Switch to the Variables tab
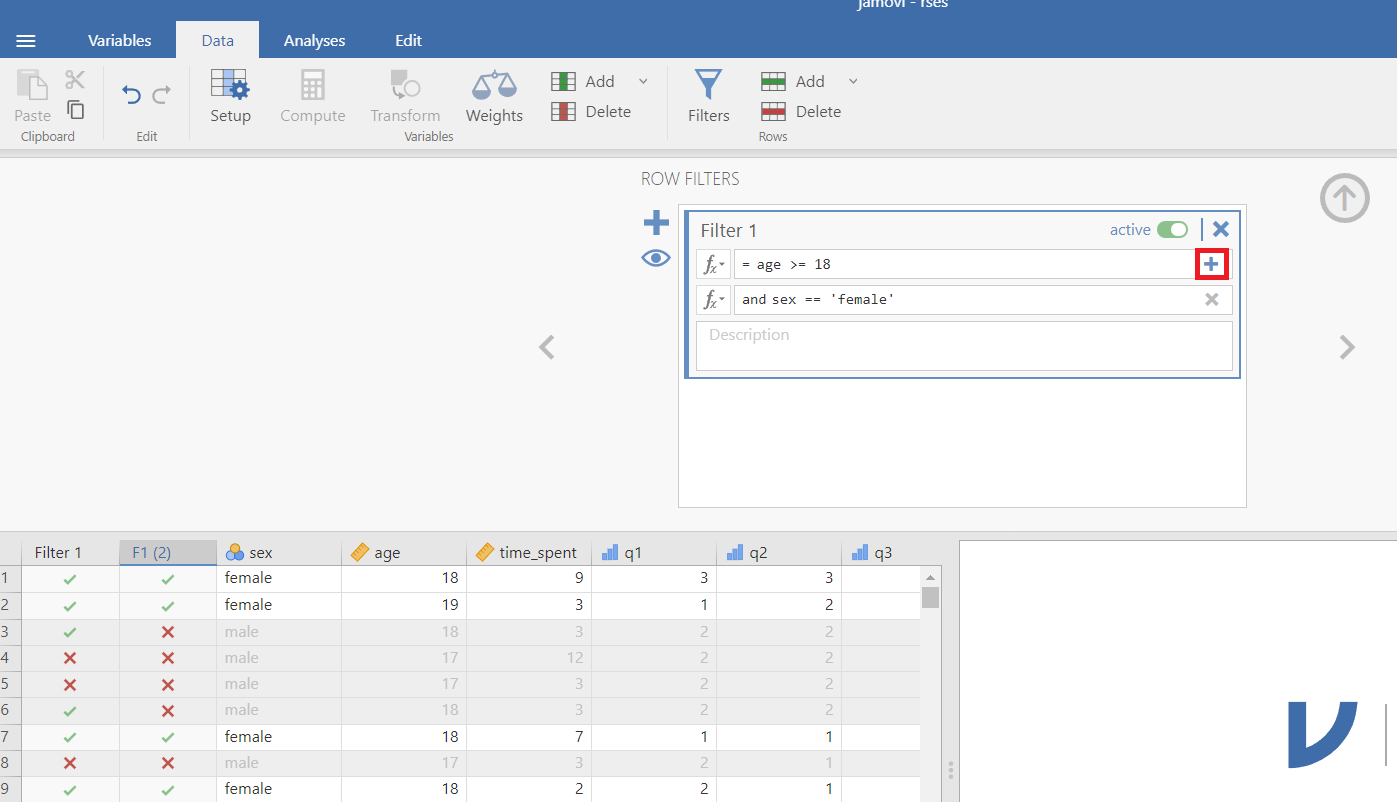Image resolution: width=1397 pixels, height=802 pixels. tap(120, 41)
